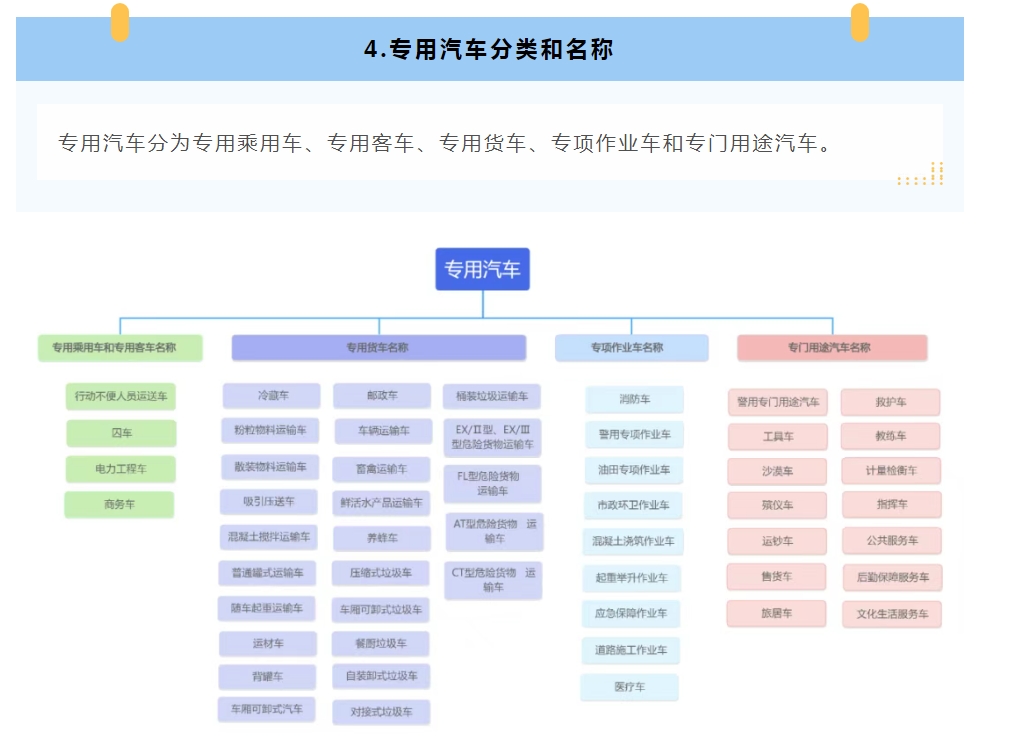Click the 4.专用汽车分类和名称 title banner
Screen dimensions: 1011x754
(489, 50)
